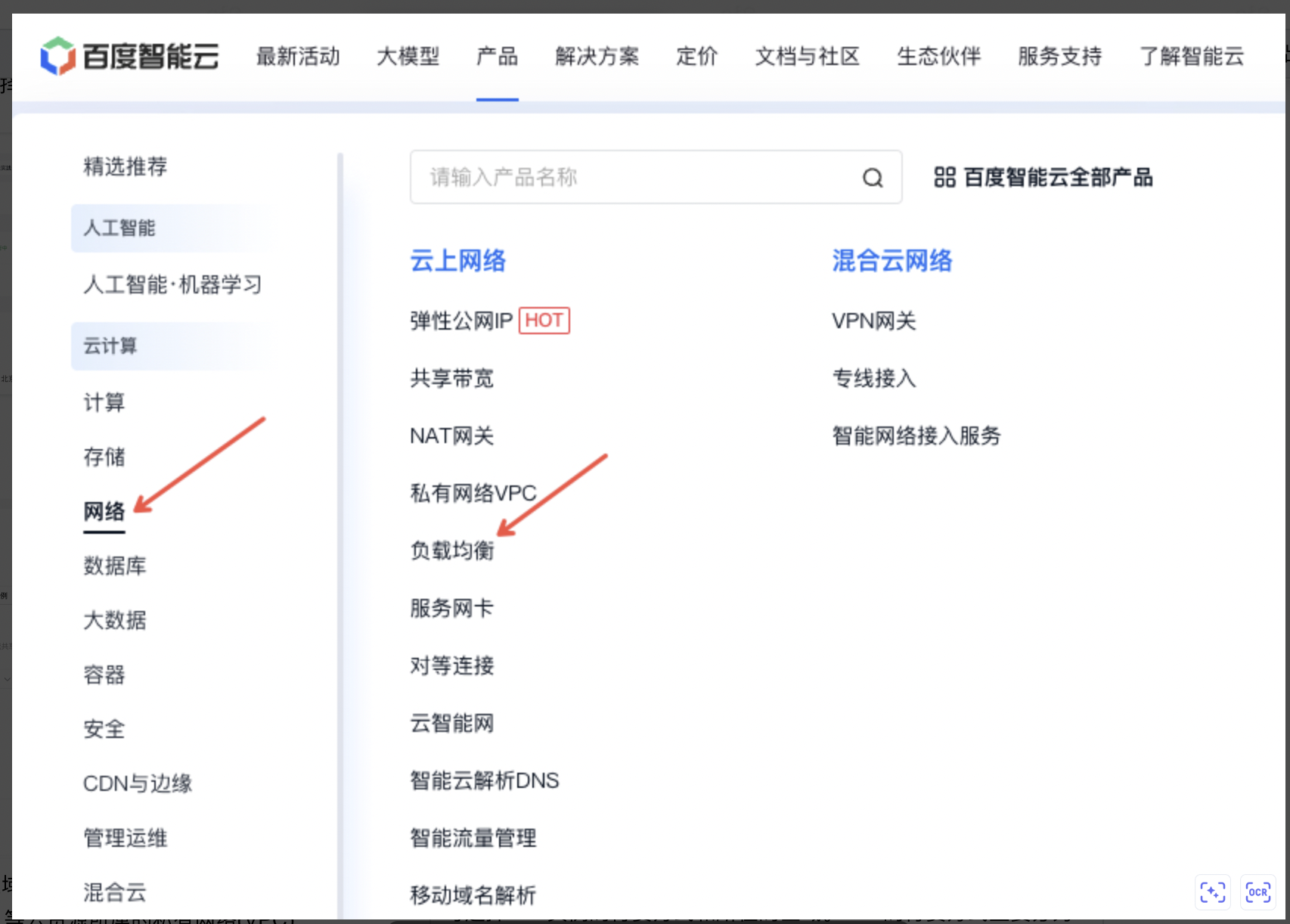Open the 智能云解析DNS product link
This screenshot has width=1290, height=924.
coord(485,780)
